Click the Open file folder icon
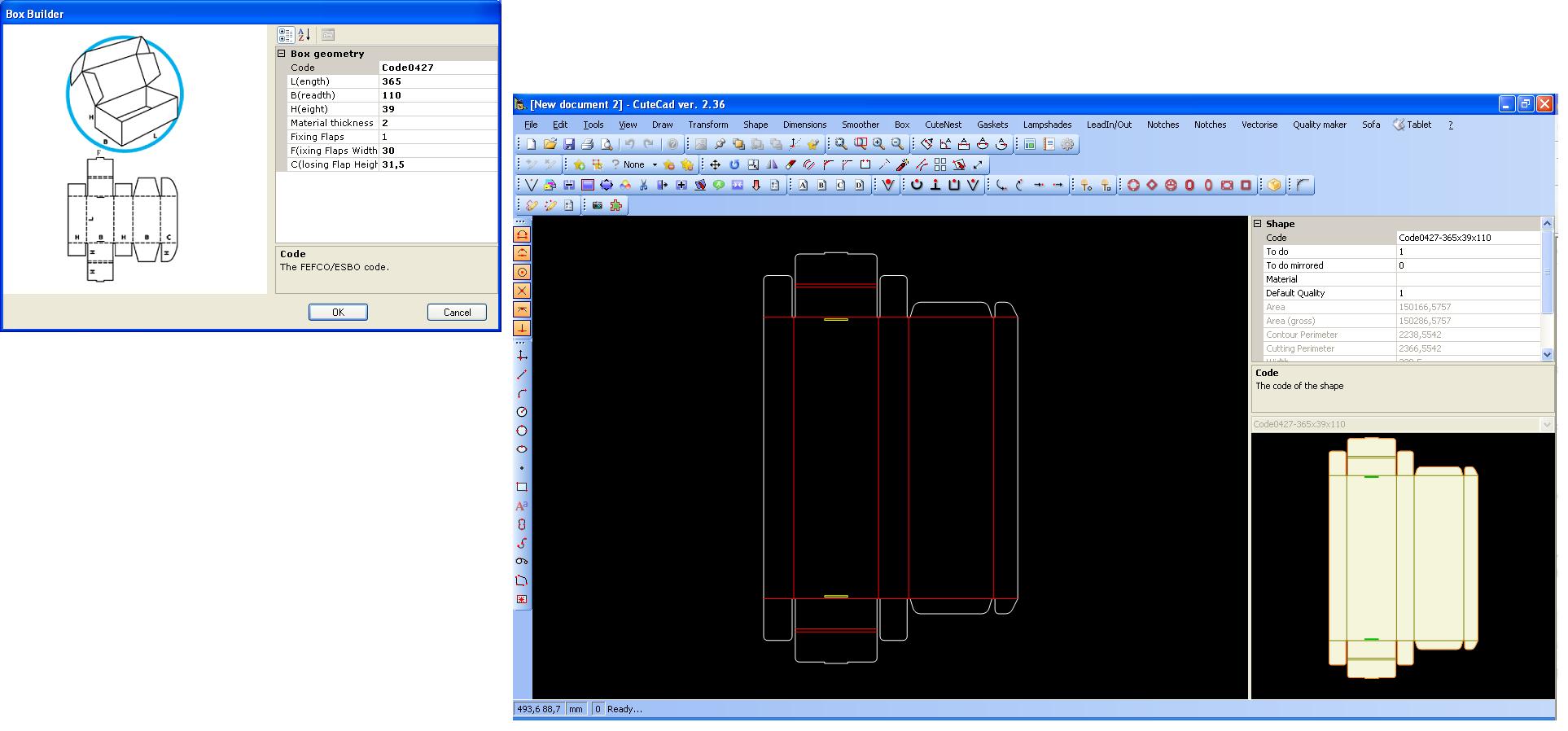Viewport: 1568px width, 731px height. coord(550,144)
